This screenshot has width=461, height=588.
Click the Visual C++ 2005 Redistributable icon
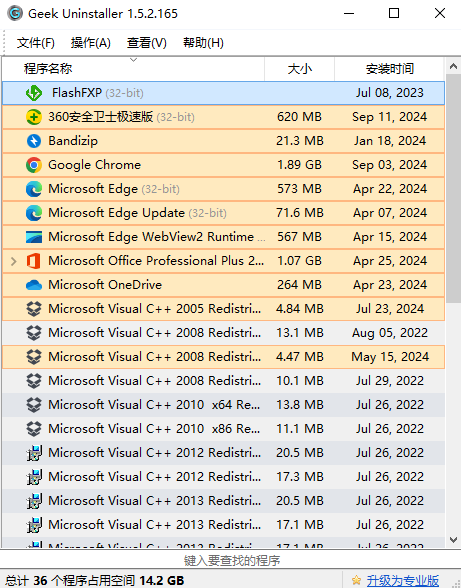point(34,309)
